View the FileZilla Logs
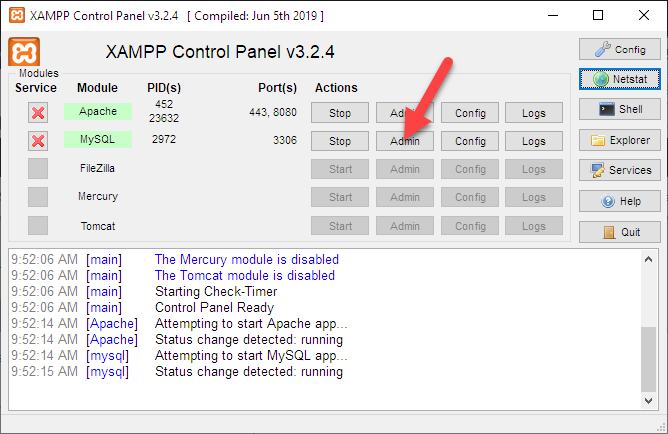The width and height of the screenshot is (668, 434). pyautogui.click(x=534, y=169)
